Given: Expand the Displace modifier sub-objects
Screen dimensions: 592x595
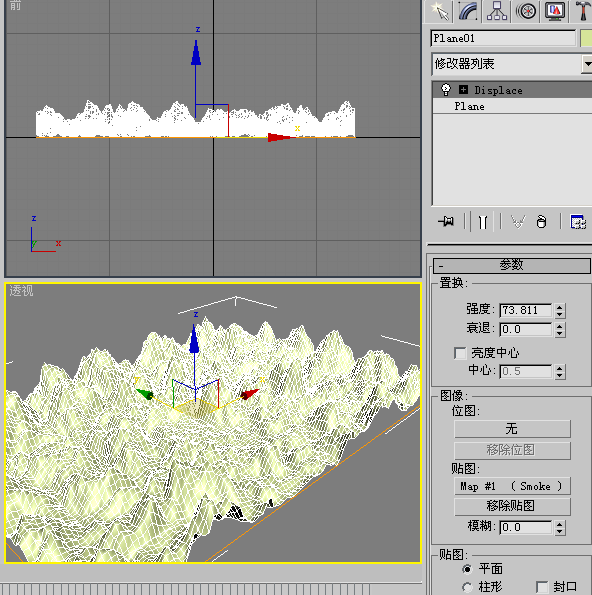Looking at the screenshot, I should [463, 90].
